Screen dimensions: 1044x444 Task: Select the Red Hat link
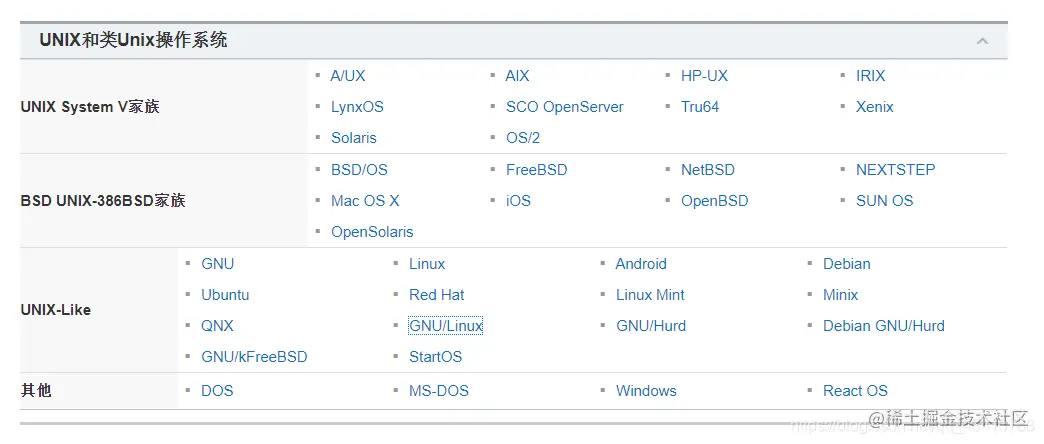(437, 295)
